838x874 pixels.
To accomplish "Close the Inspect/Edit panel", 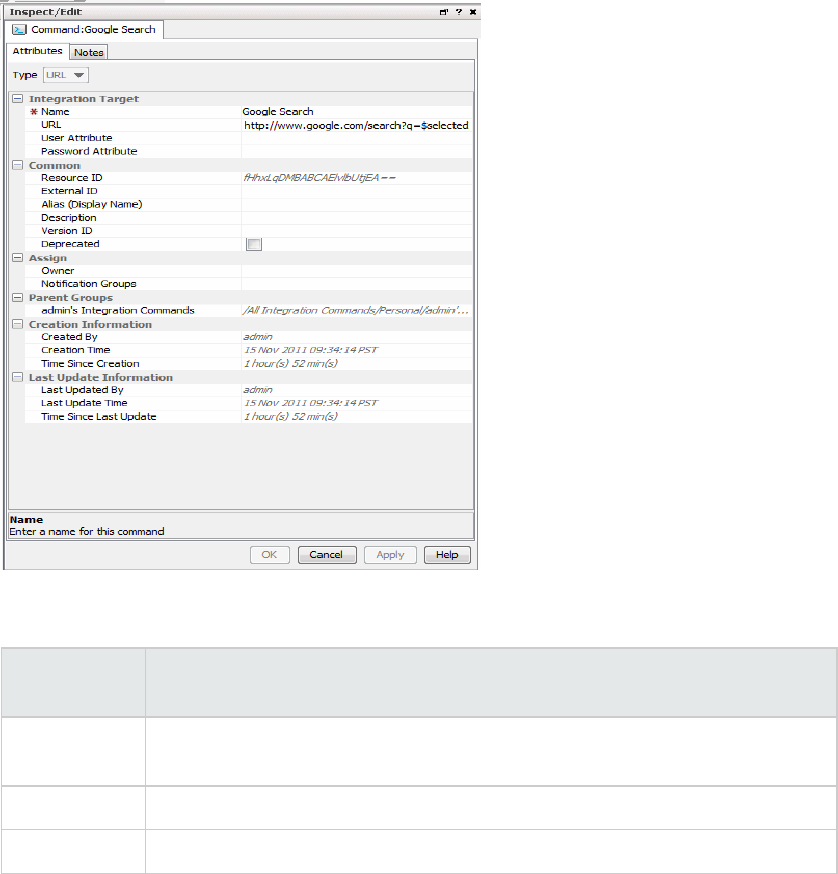I will 473,12.
